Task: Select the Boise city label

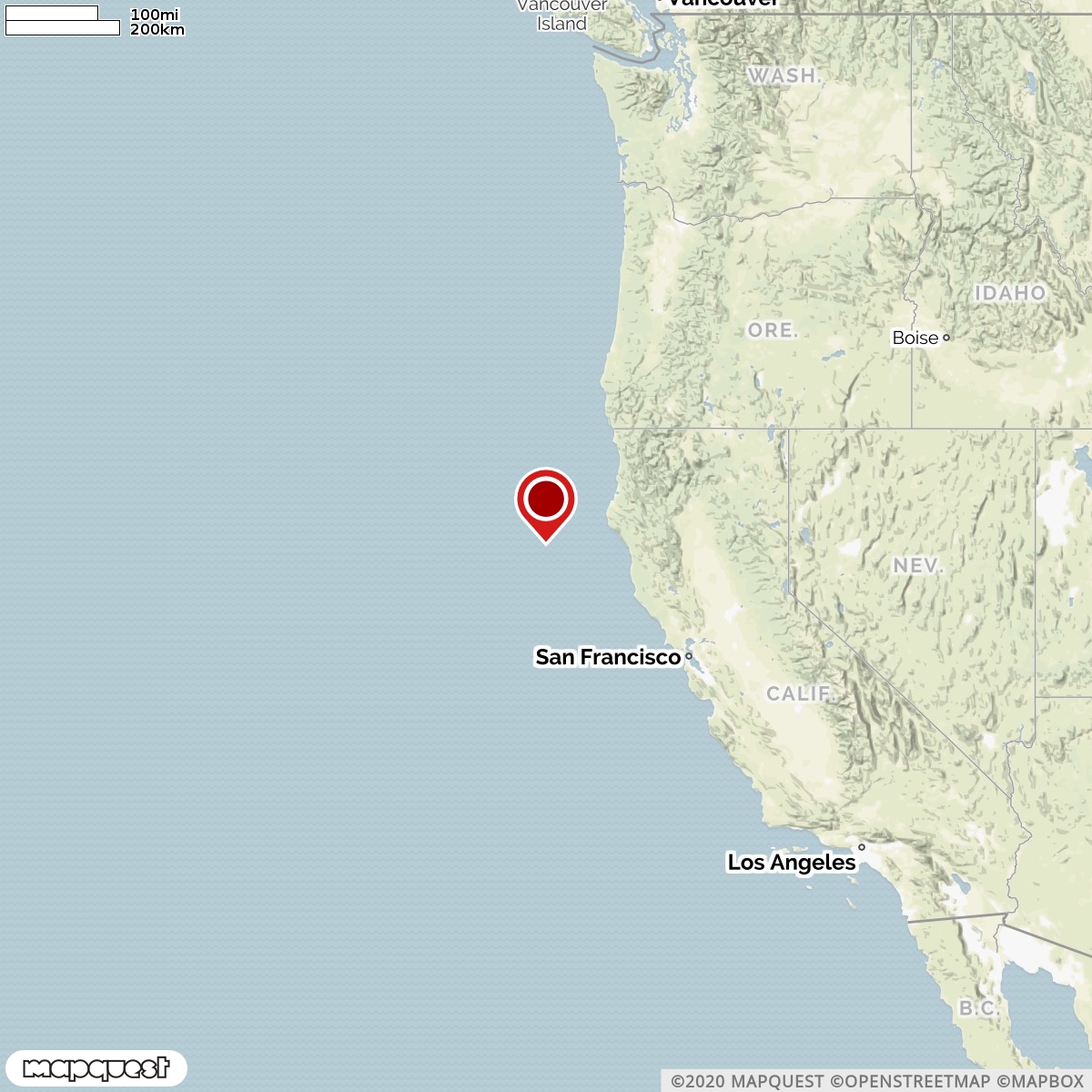Action: point(915,338)
